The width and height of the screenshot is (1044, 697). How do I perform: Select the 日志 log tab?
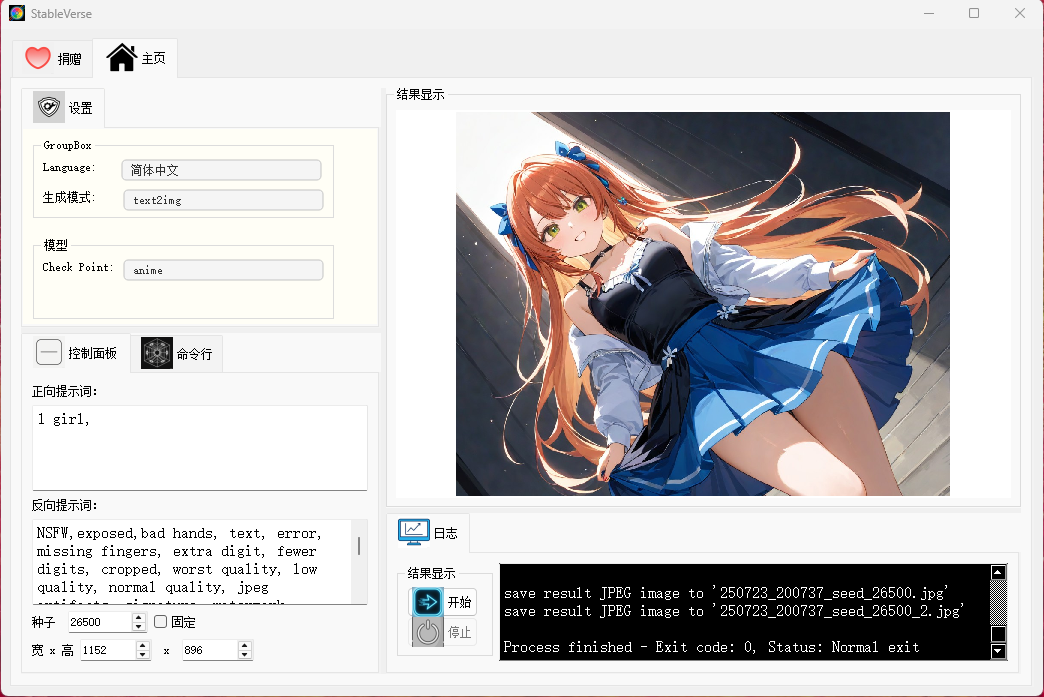pos(428,533)
